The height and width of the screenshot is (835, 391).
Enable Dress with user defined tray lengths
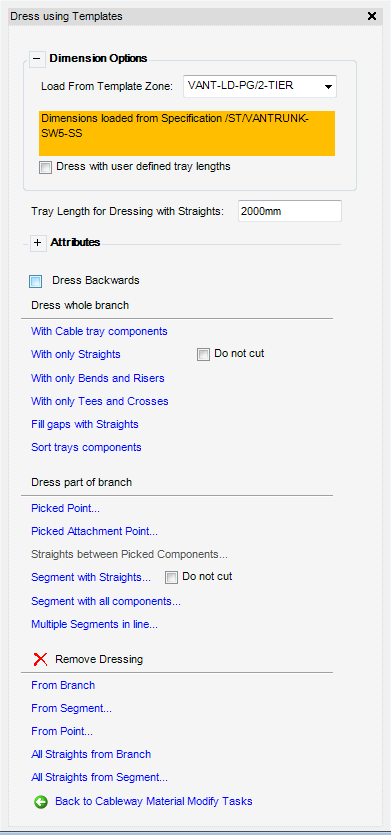[46, 167]
